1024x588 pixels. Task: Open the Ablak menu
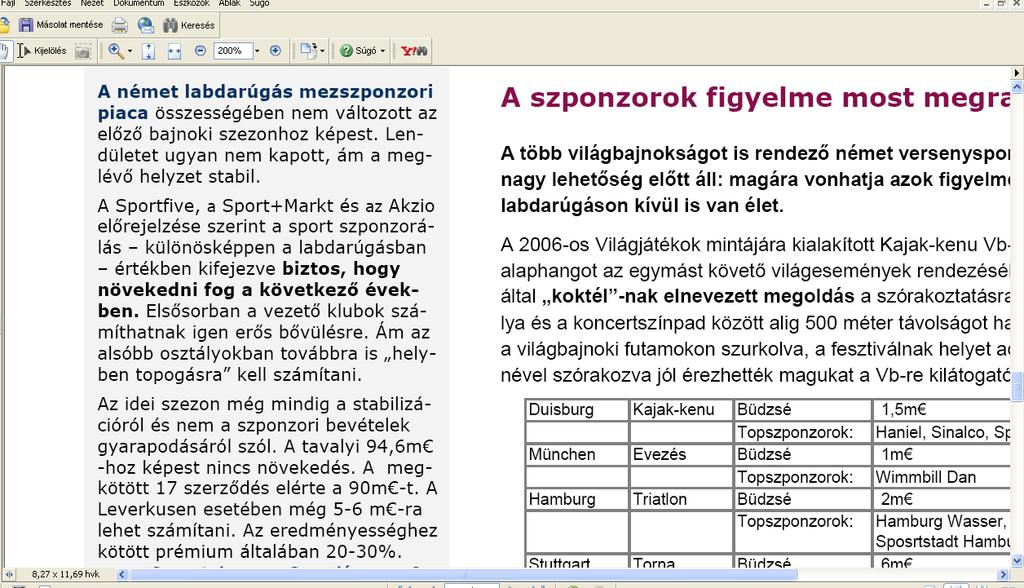point(229,3)
